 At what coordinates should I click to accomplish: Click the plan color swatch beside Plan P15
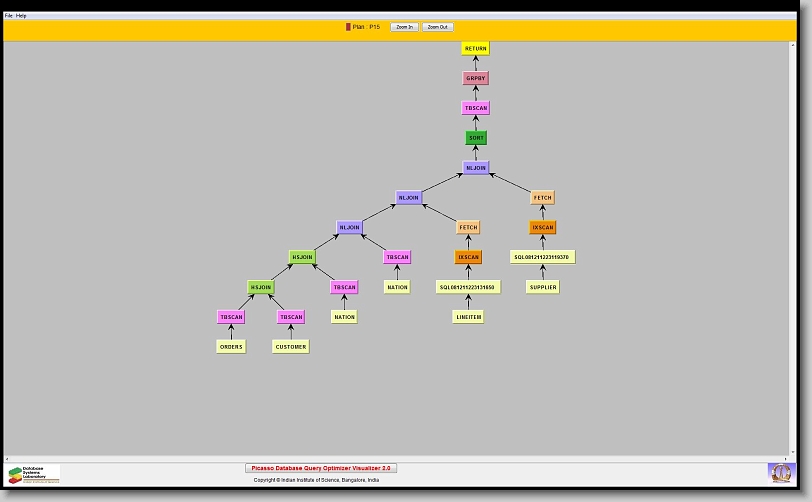coord(348,27)
